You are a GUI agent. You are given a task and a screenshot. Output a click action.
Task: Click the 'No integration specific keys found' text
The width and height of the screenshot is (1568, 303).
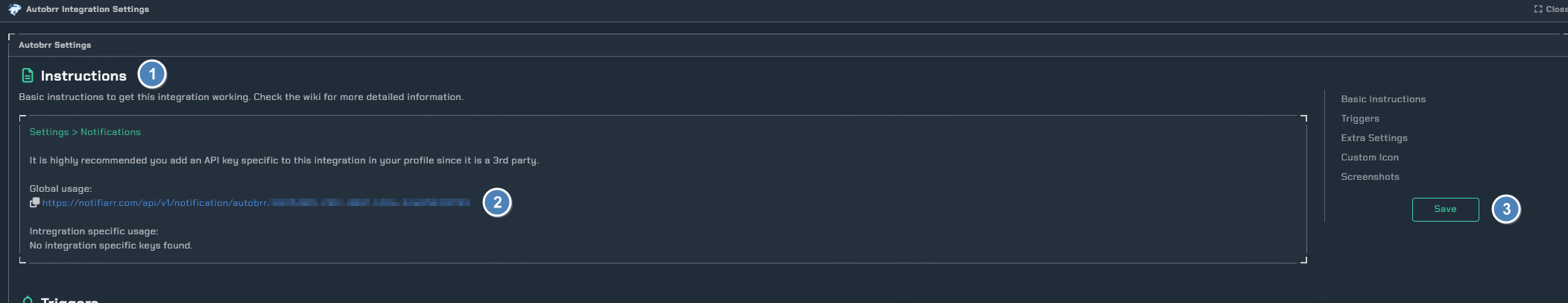point(111,246)
